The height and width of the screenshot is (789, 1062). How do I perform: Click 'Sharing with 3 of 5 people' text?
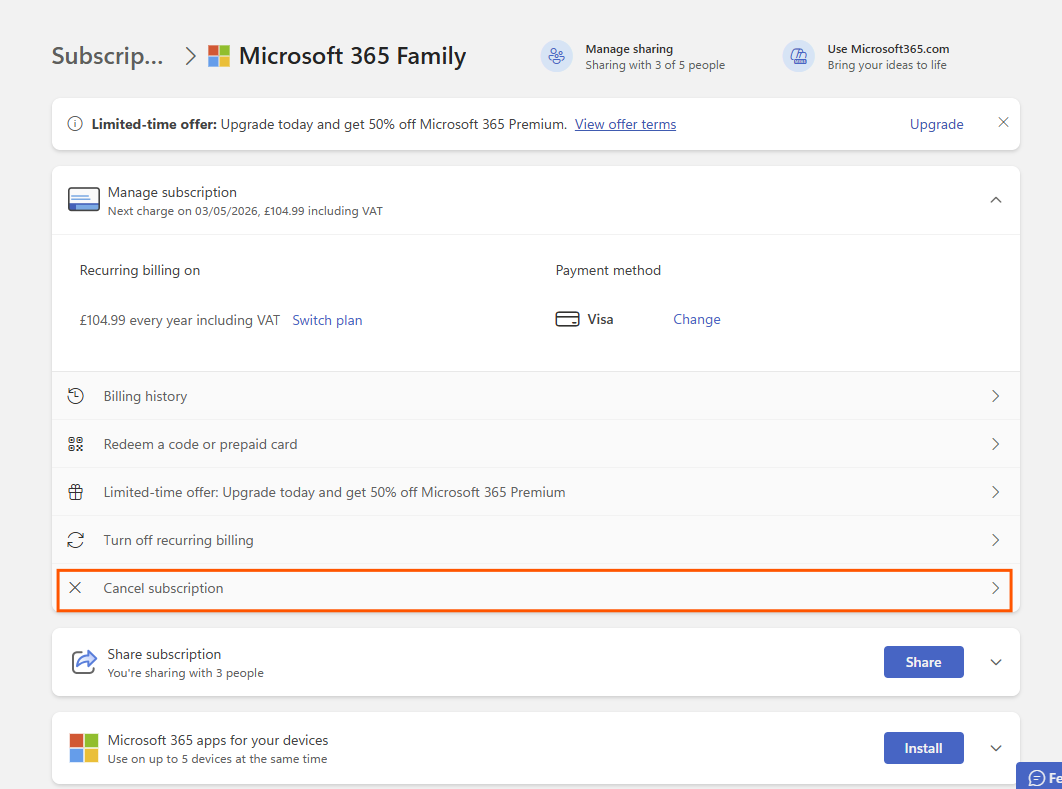coord(655,65)
